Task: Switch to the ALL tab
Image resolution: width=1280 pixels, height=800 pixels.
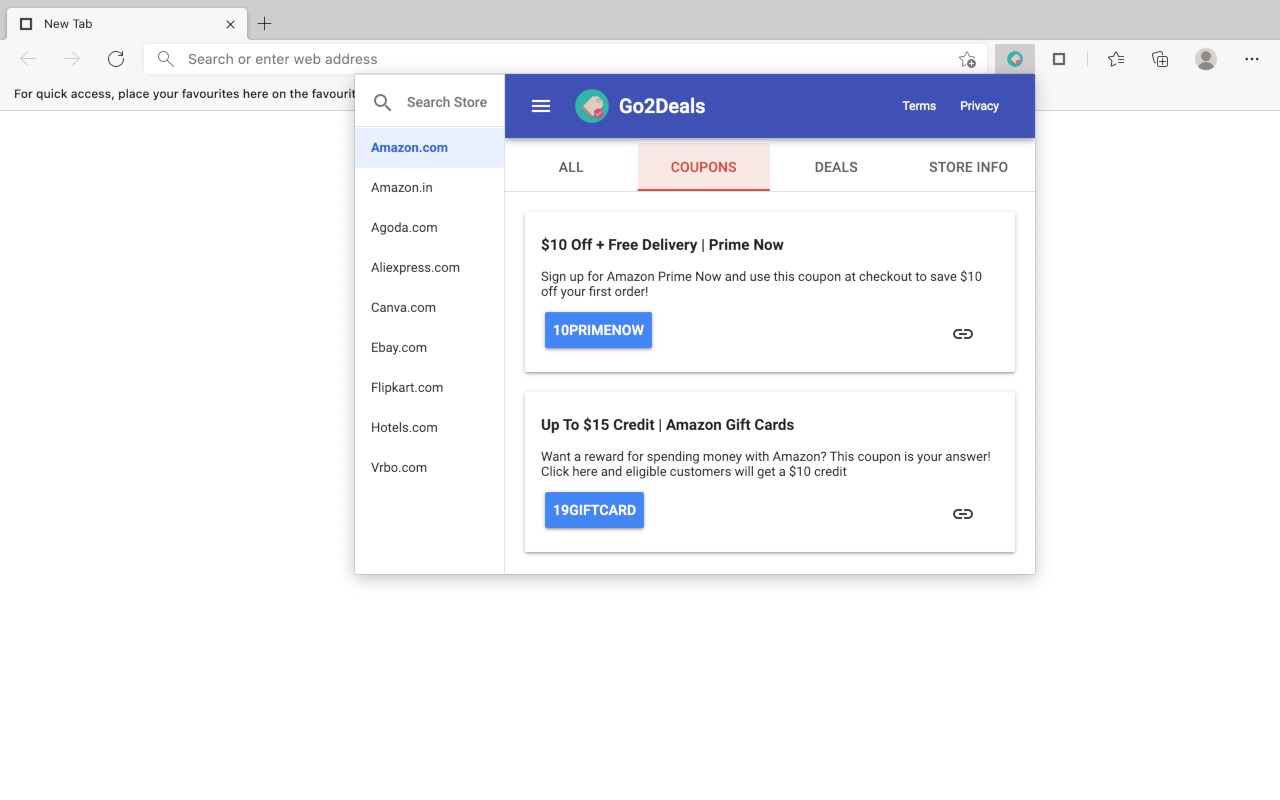Action: 571,167
